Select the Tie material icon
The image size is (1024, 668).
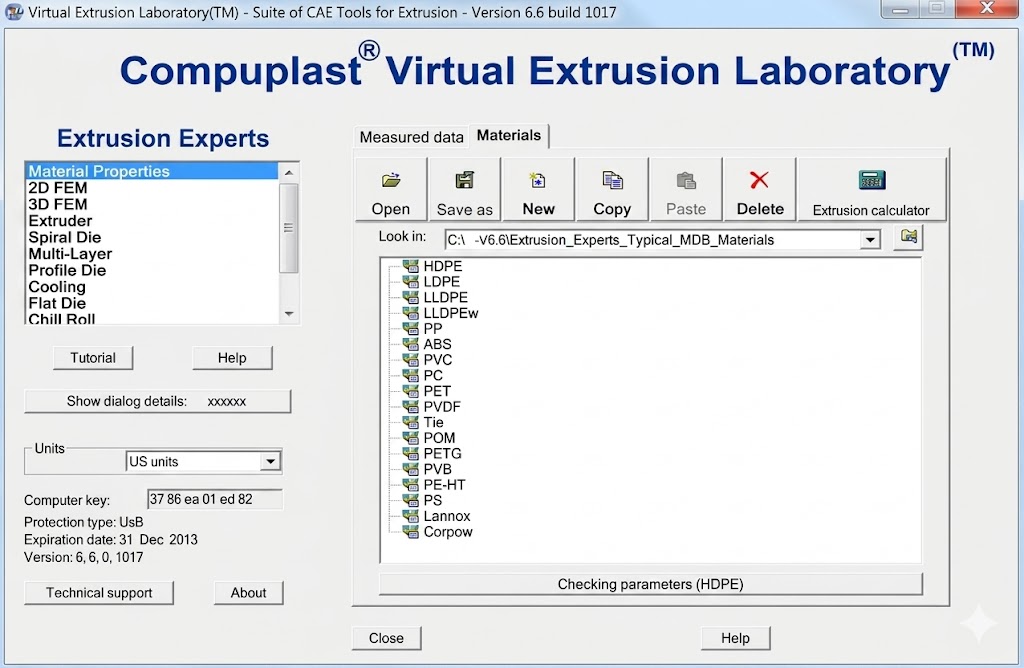[x=411, y=422]
